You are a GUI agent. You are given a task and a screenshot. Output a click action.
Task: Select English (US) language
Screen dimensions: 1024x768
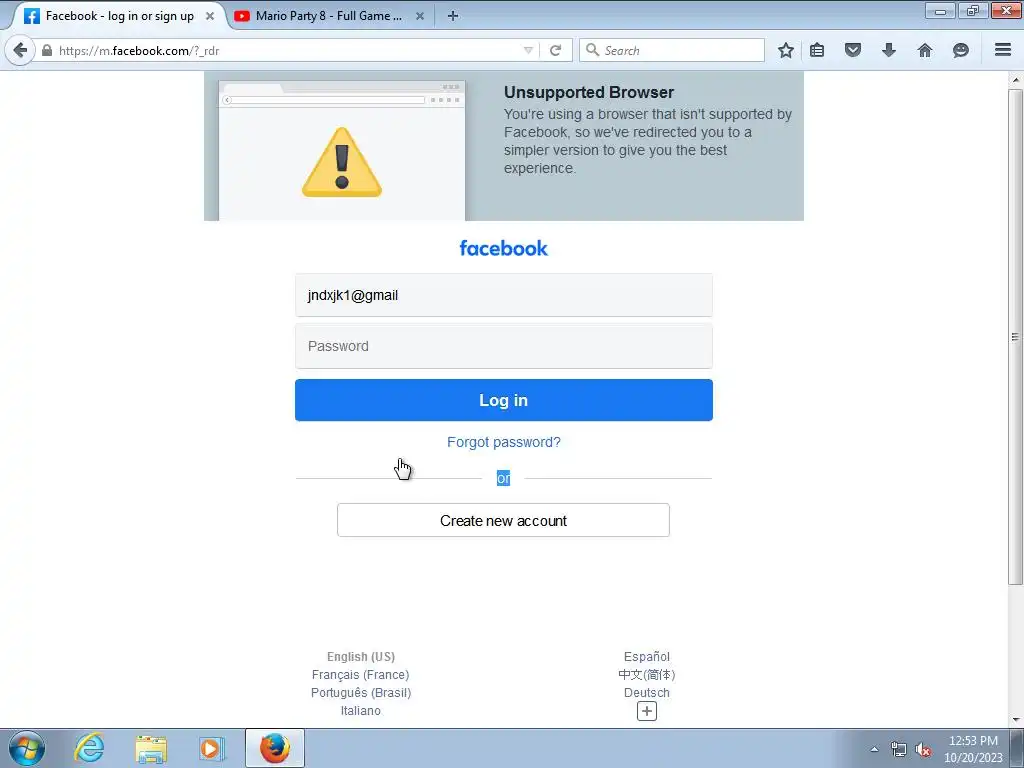tap(361, 657)
